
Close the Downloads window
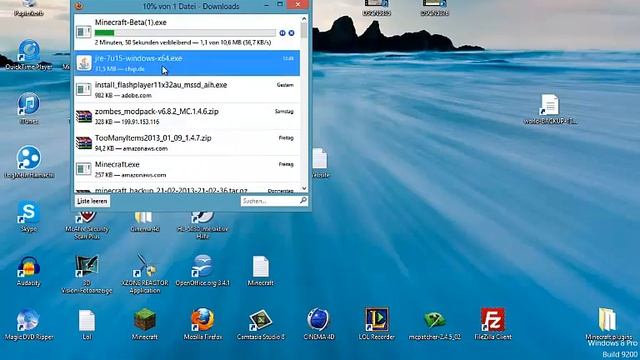[x=298, y=4]
